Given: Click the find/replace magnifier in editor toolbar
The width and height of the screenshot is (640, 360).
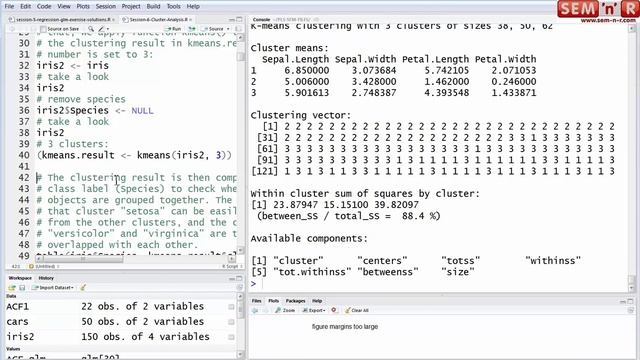Looking at the screenshot, I should pos(91,29).
